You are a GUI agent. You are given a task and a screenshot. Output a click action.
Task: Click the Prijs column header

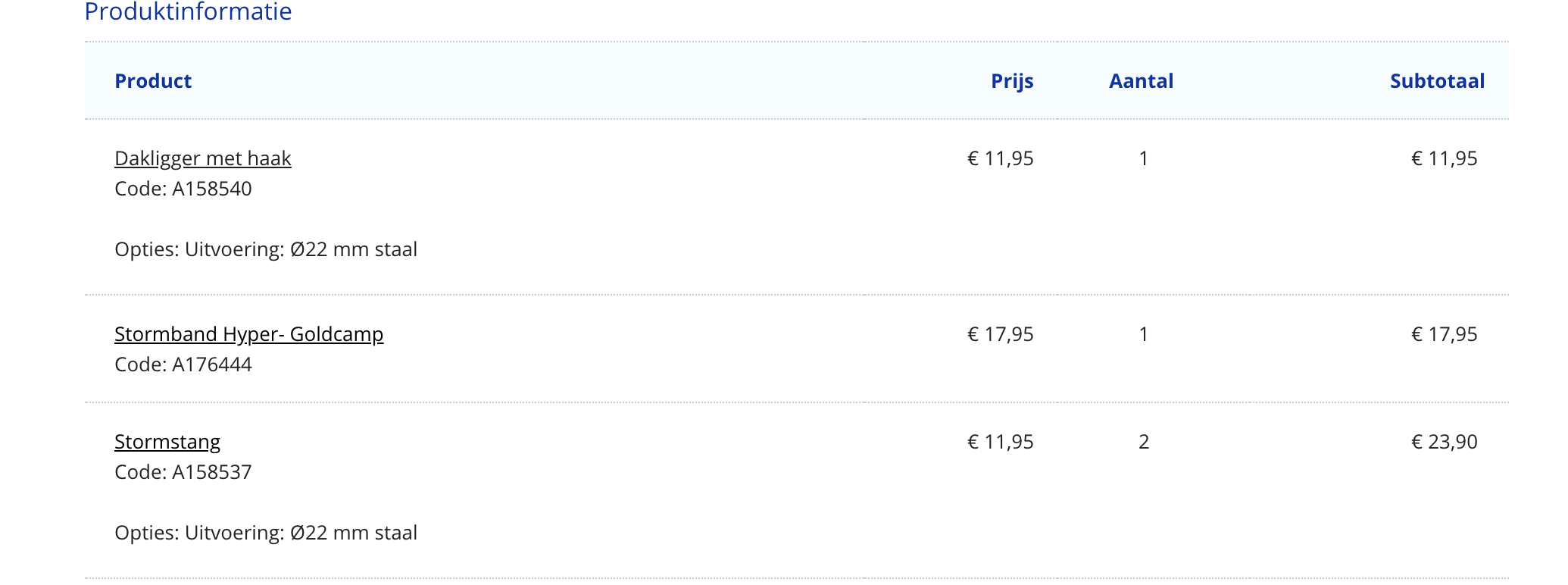point(1012,81)
